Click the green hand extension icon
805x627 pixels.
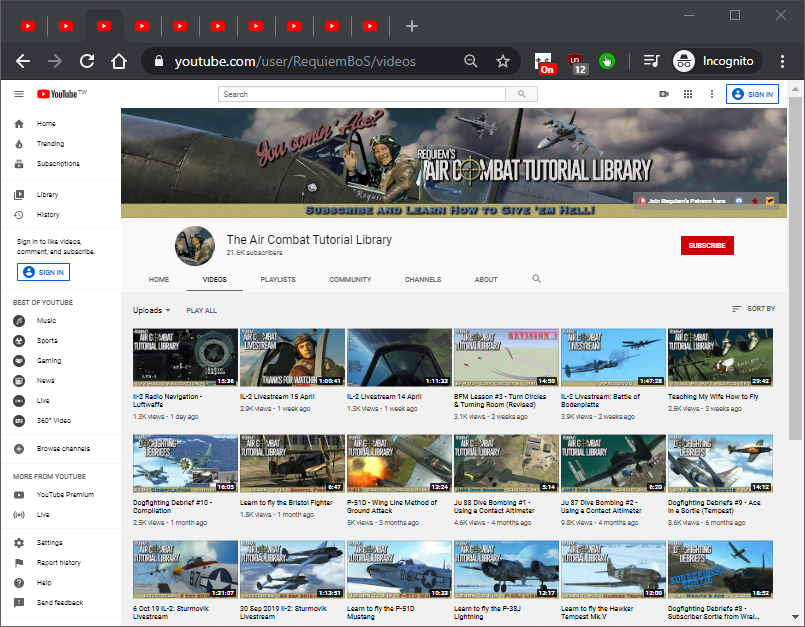tap(607, 61)
